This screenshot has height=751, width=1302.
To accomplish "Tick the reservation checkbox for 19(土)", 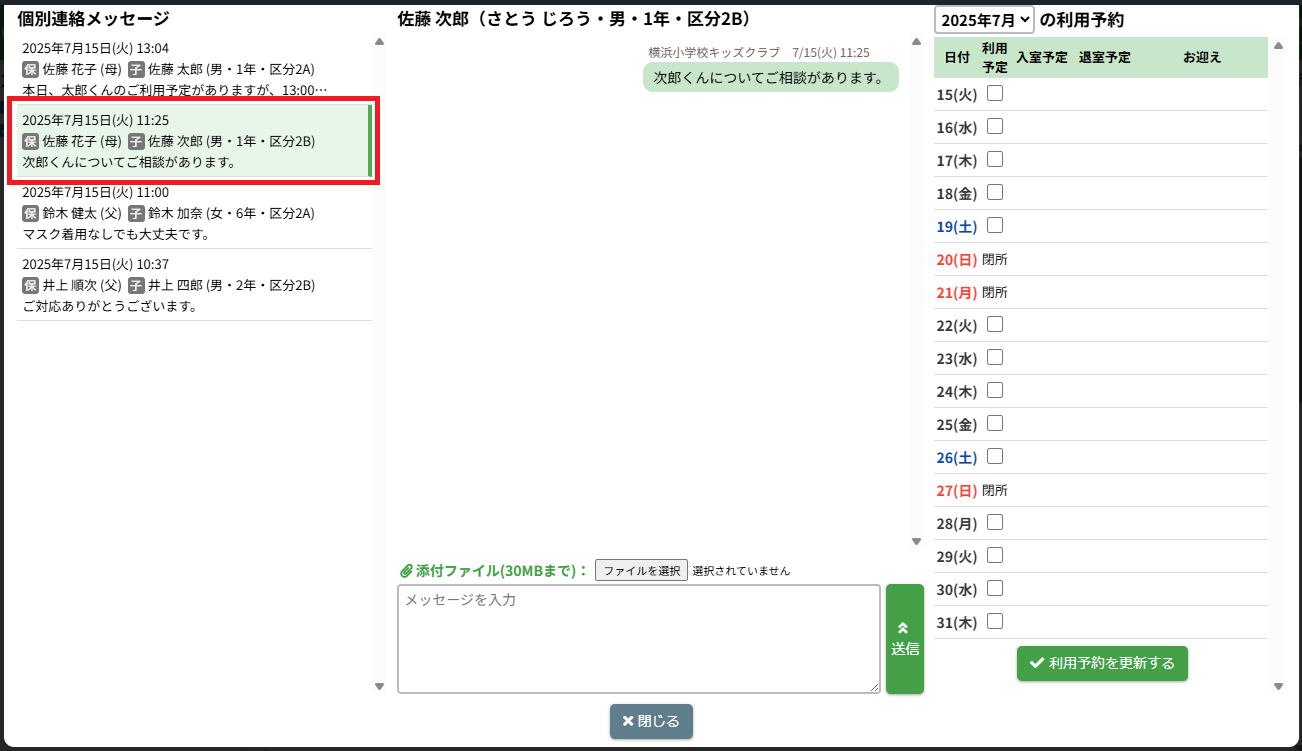I will [995, 226].
